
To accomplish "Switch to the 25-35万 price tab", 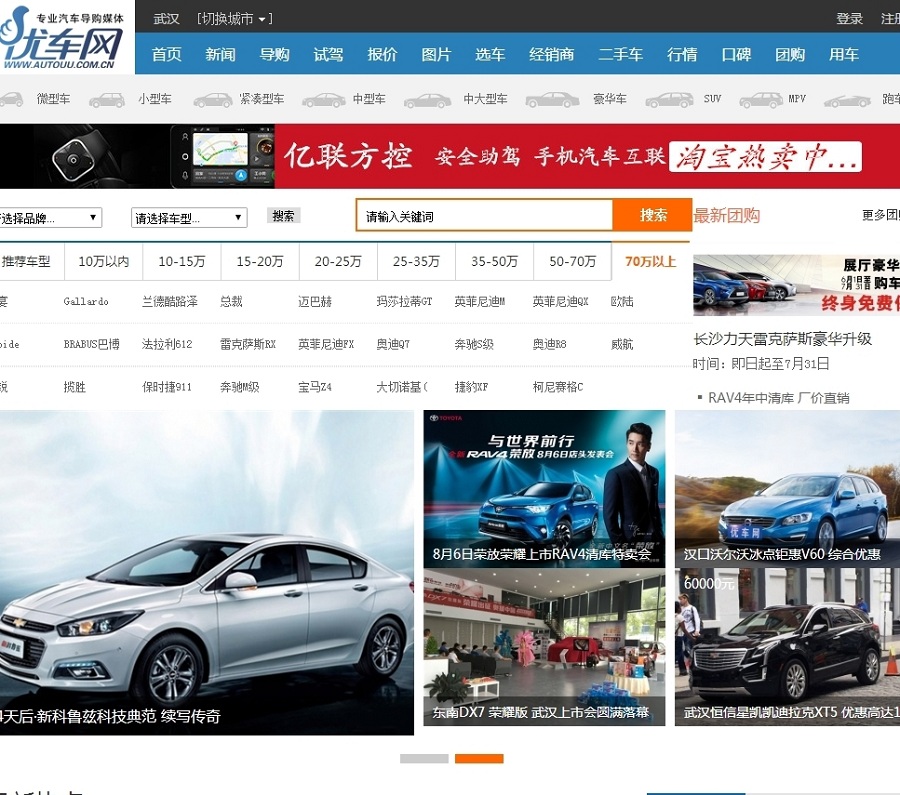I will pyautogui.click(x=416, y=262).
